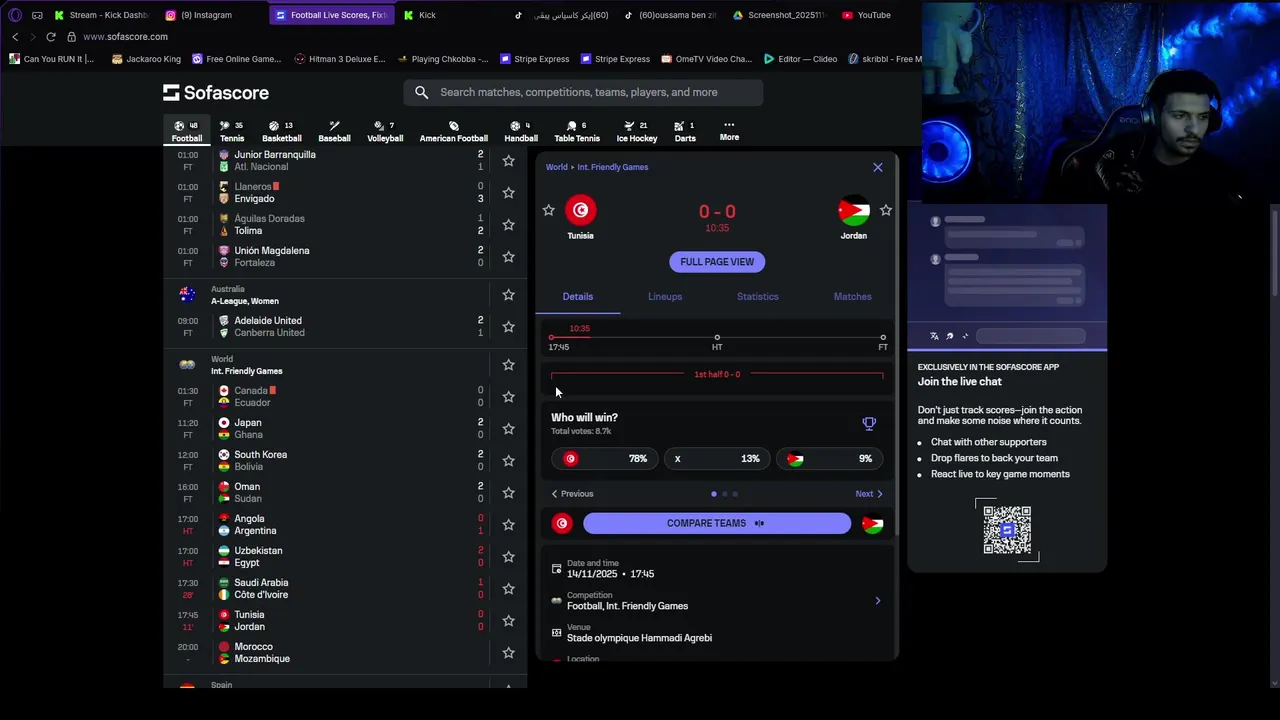Star the Junior Barranquilla vs Atl. Nacional match
The height and width of the screenshot is (720, 1280).
pyautogui.click(x=508, y=161)
